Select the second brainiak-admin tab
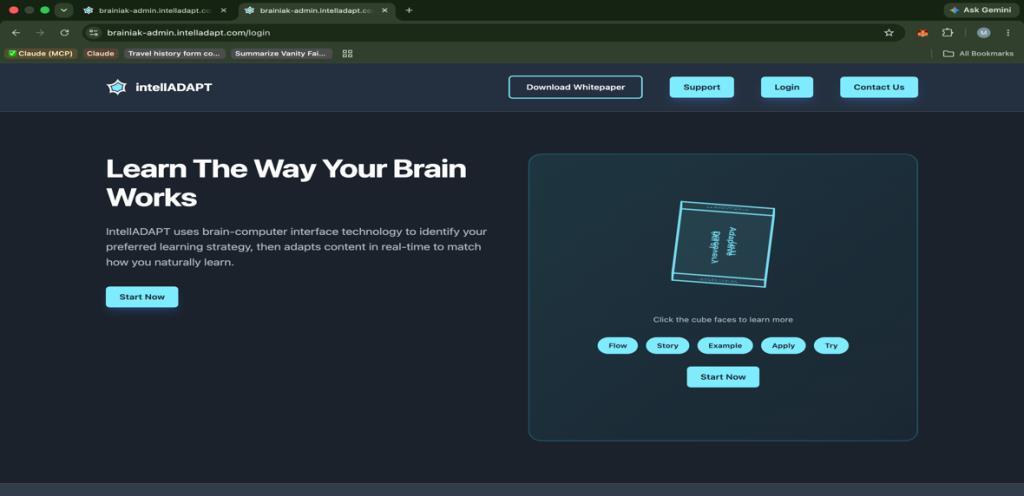 point(316,10)
